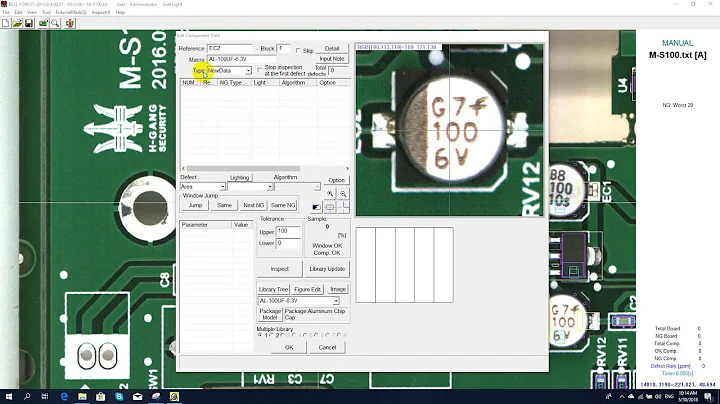Click the Detail button
The height and width of the screenshot is (404, 720).
click(332, 49)
